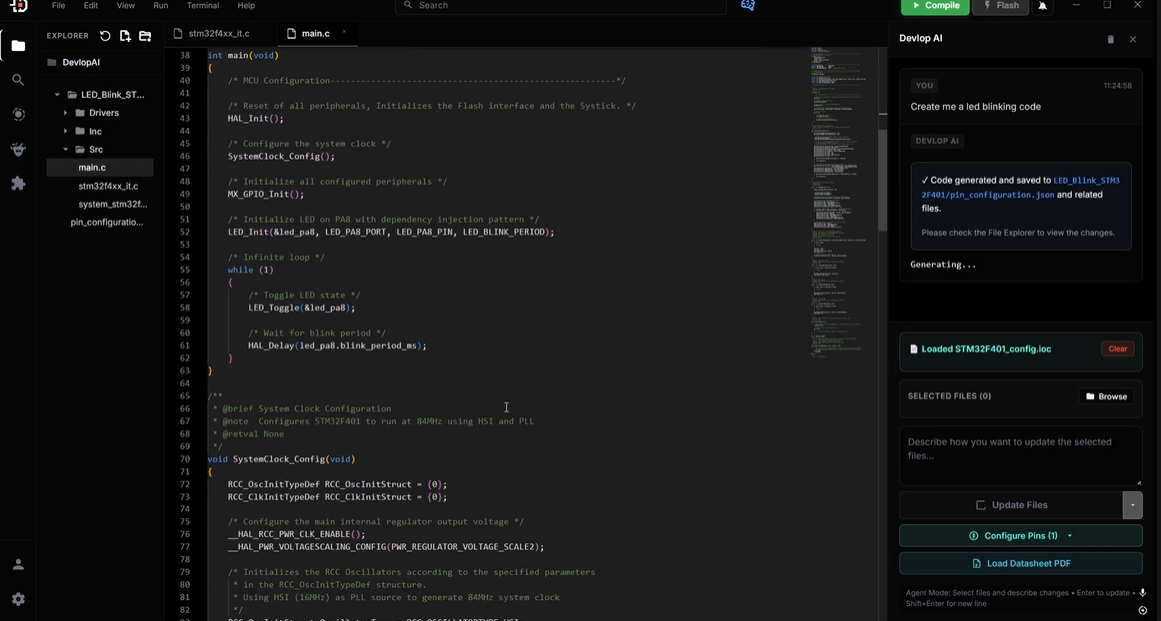Activate the microphone voice input

point(1143,593)
